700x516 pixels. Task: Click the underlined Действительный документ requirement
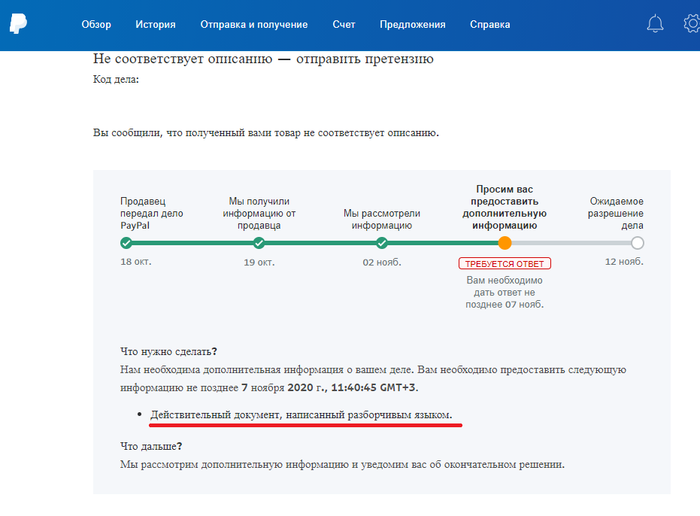click(301, 414)
